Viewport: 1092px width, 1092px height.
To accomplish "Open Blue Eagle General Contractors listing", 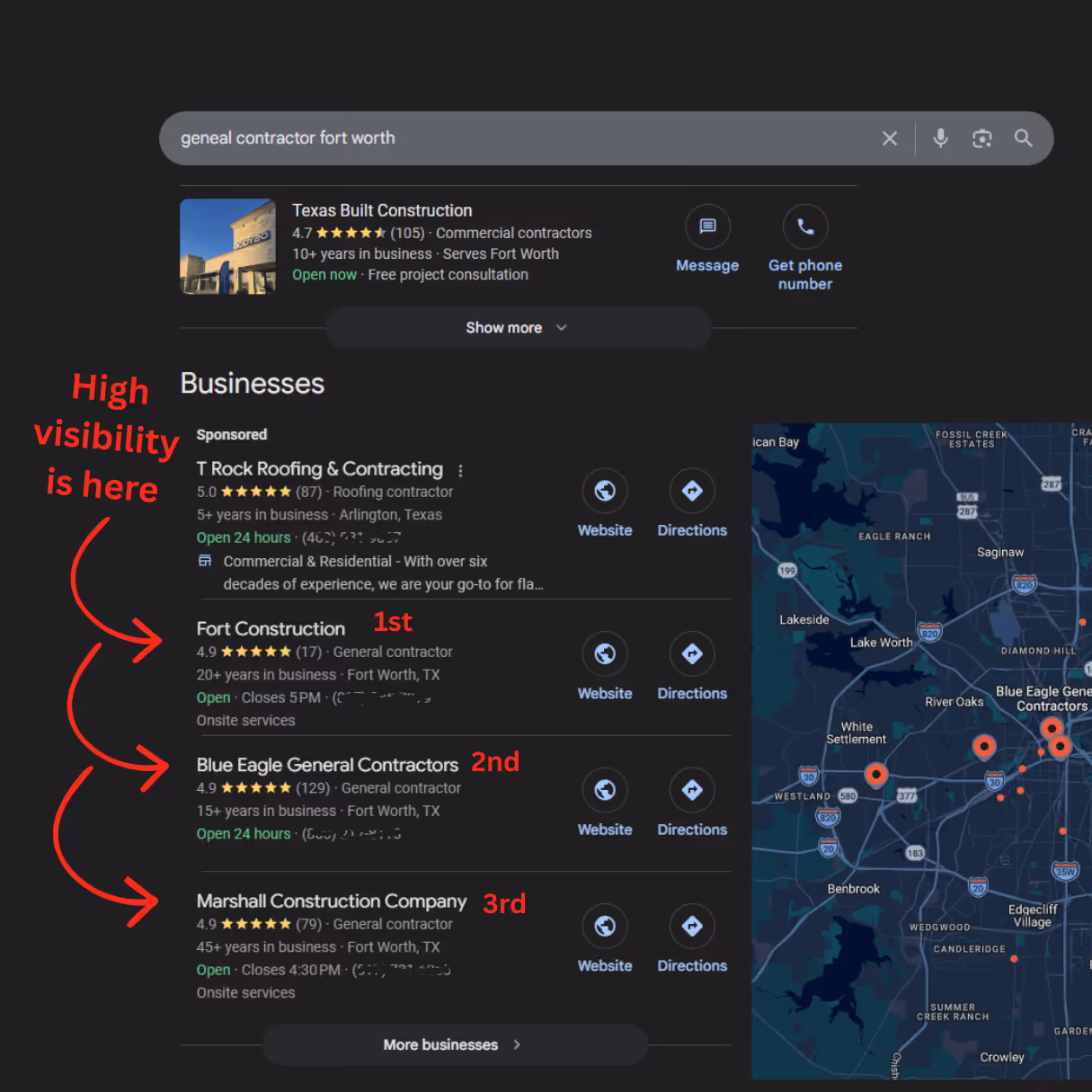I will coord(327,765).
